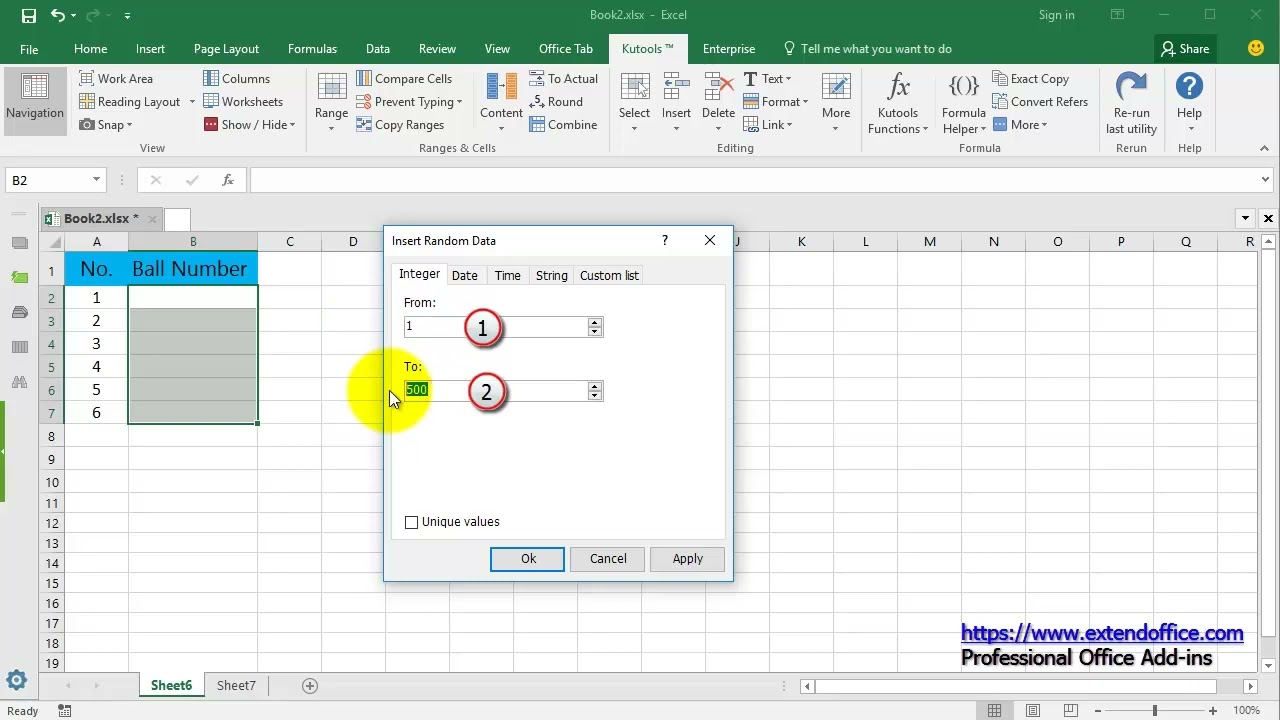This screenshot has height=720, width=1280.
Task: Open the Text tools dropdown
Action: (767, 79)
